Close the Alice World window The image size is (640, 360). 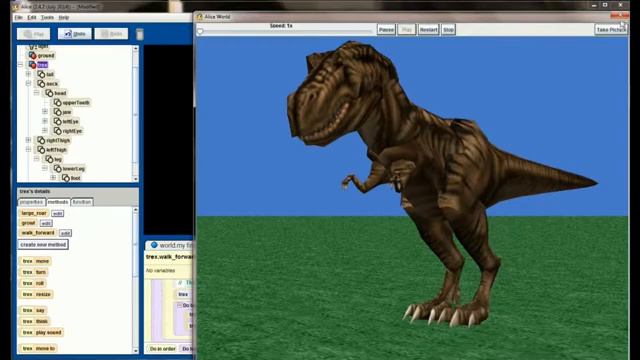click(x=619, y=16)
